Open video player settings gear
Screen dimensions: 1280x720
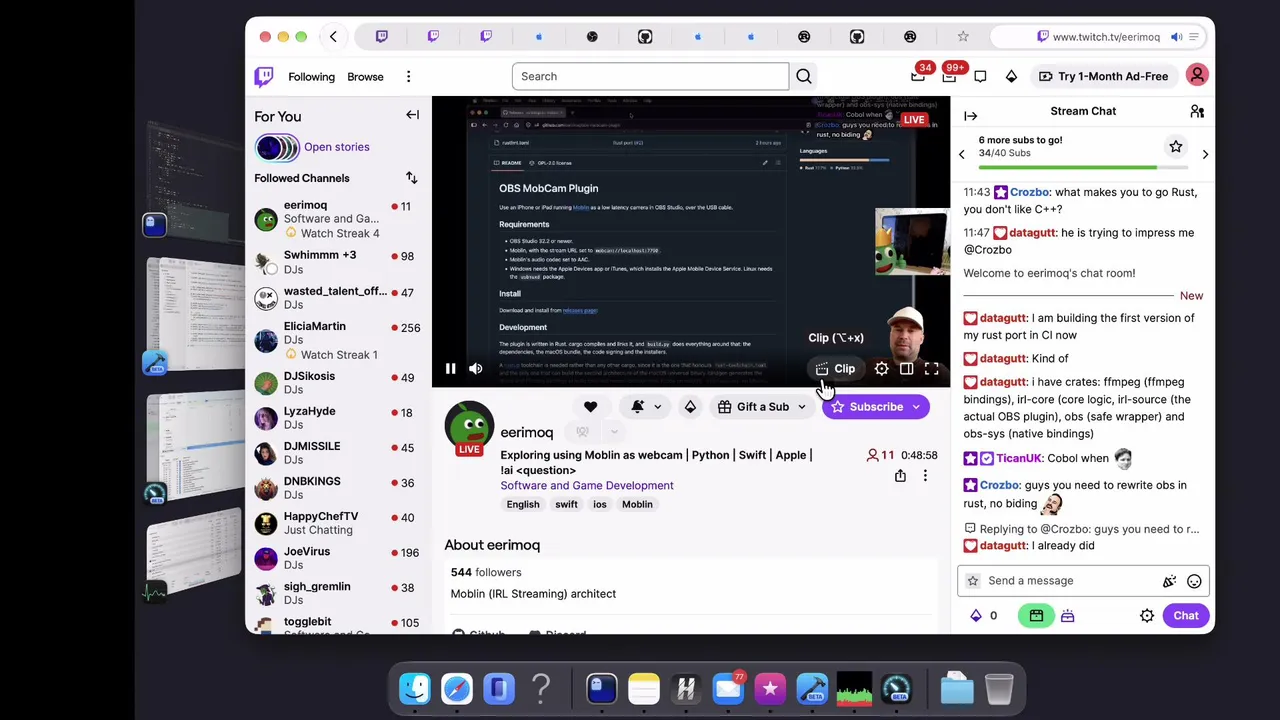coord(881,369)
